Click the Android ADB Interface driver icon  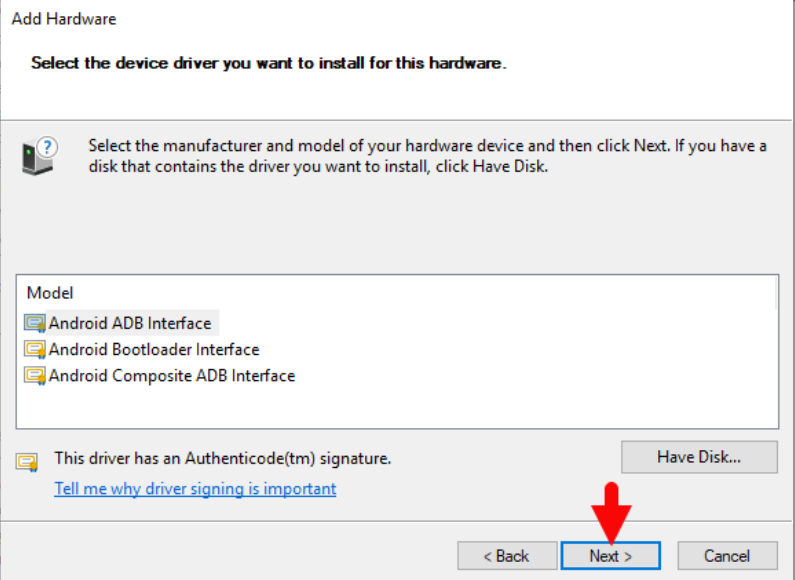point(35,323)
